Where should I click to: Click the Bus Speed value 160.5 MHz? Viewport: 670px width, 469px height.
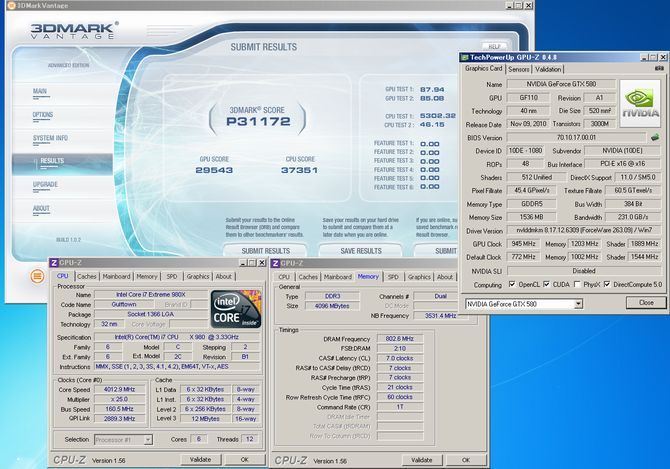[120, 409]
